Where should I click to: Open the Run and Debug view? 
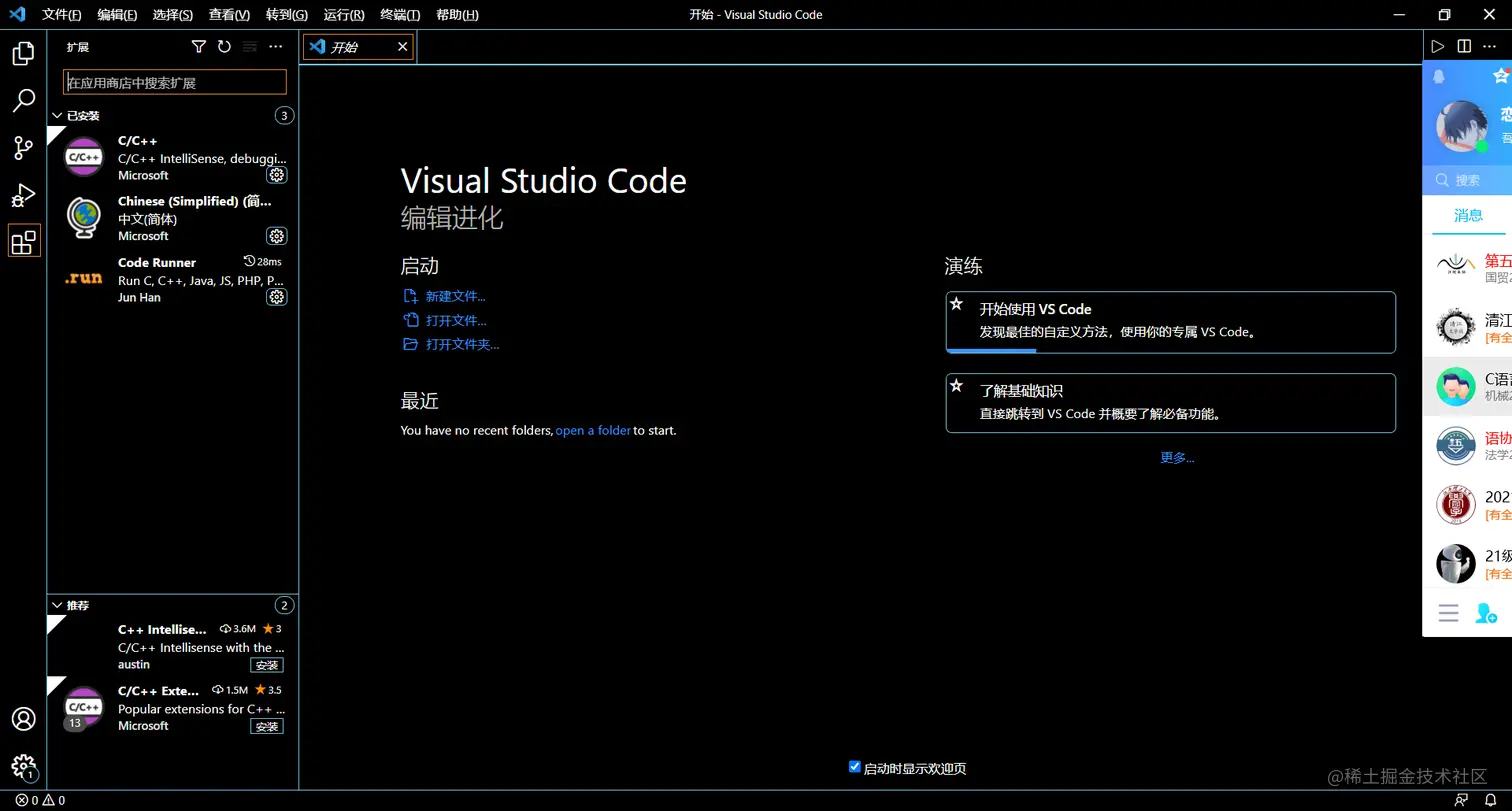point(23,195)
